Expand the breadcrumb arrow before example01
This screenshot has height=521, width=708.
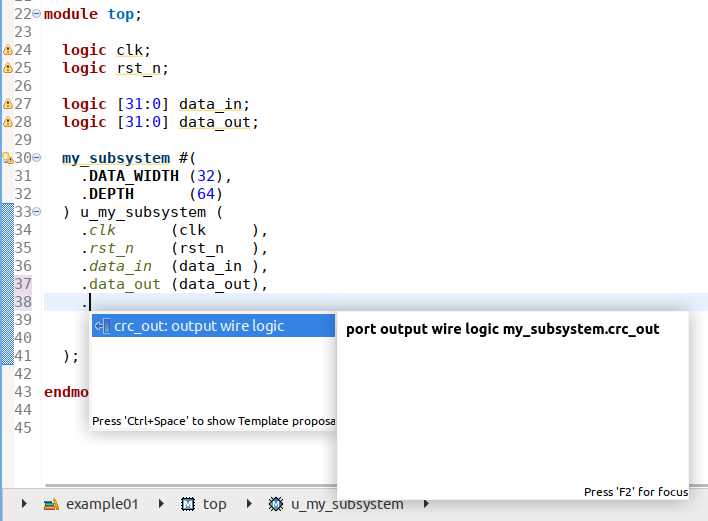tap(24, 503)
